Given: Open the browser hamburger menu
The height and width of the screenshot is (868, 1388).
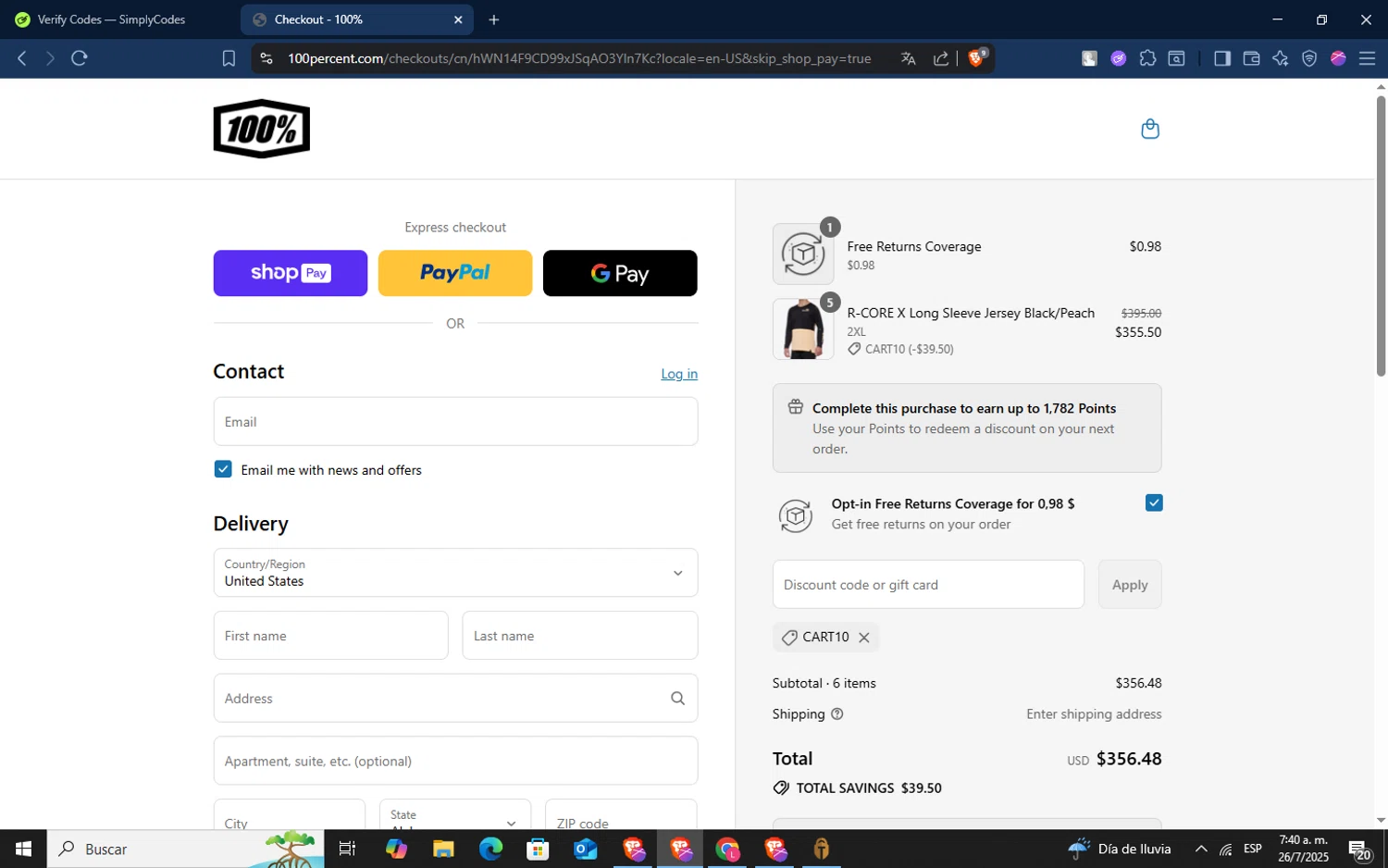Looking at the screenshot, I should pos(1367,58).
